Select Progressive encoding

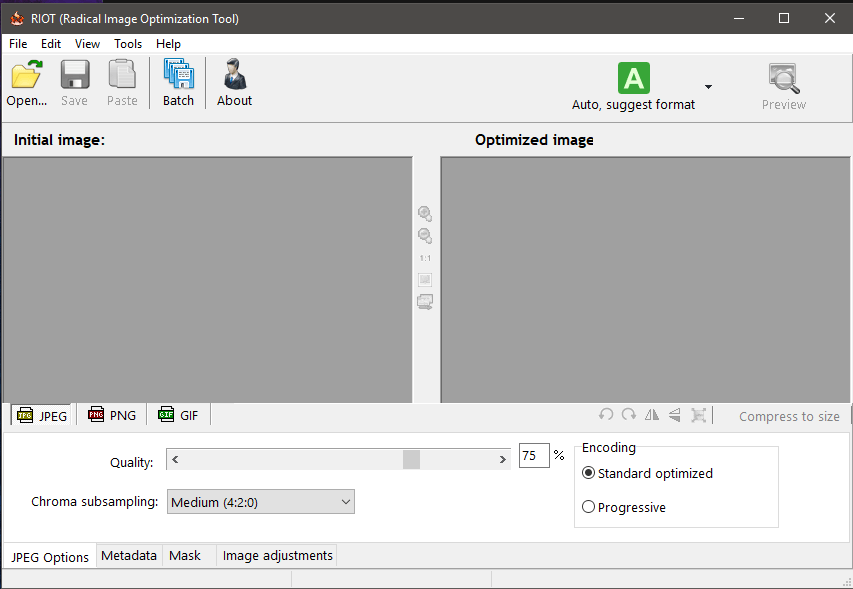[x=590, y=507]
